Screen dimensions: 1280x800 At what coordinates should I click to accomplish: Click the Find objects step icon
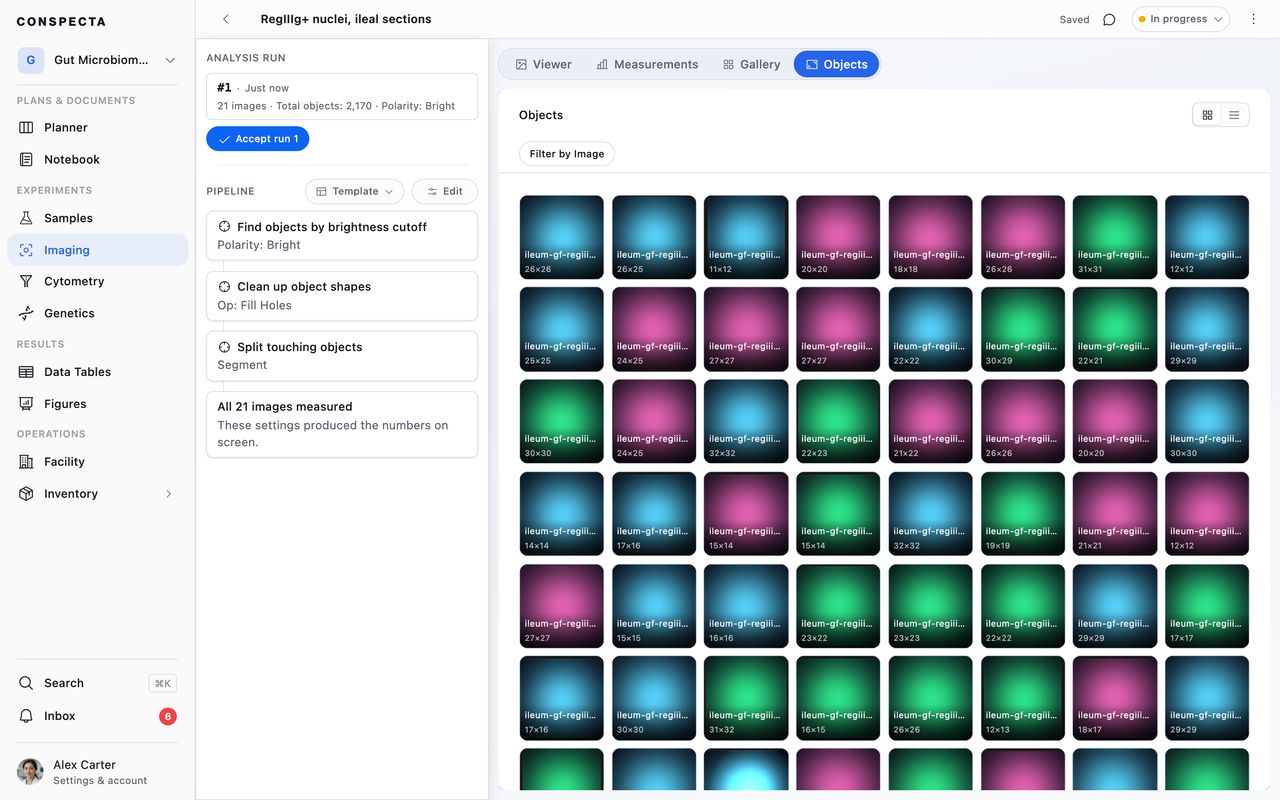(x=224, y=227)
